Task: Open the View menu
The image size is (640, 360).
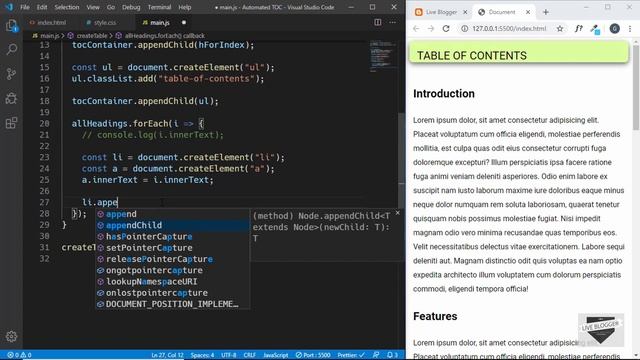Action: coord(93,7)
